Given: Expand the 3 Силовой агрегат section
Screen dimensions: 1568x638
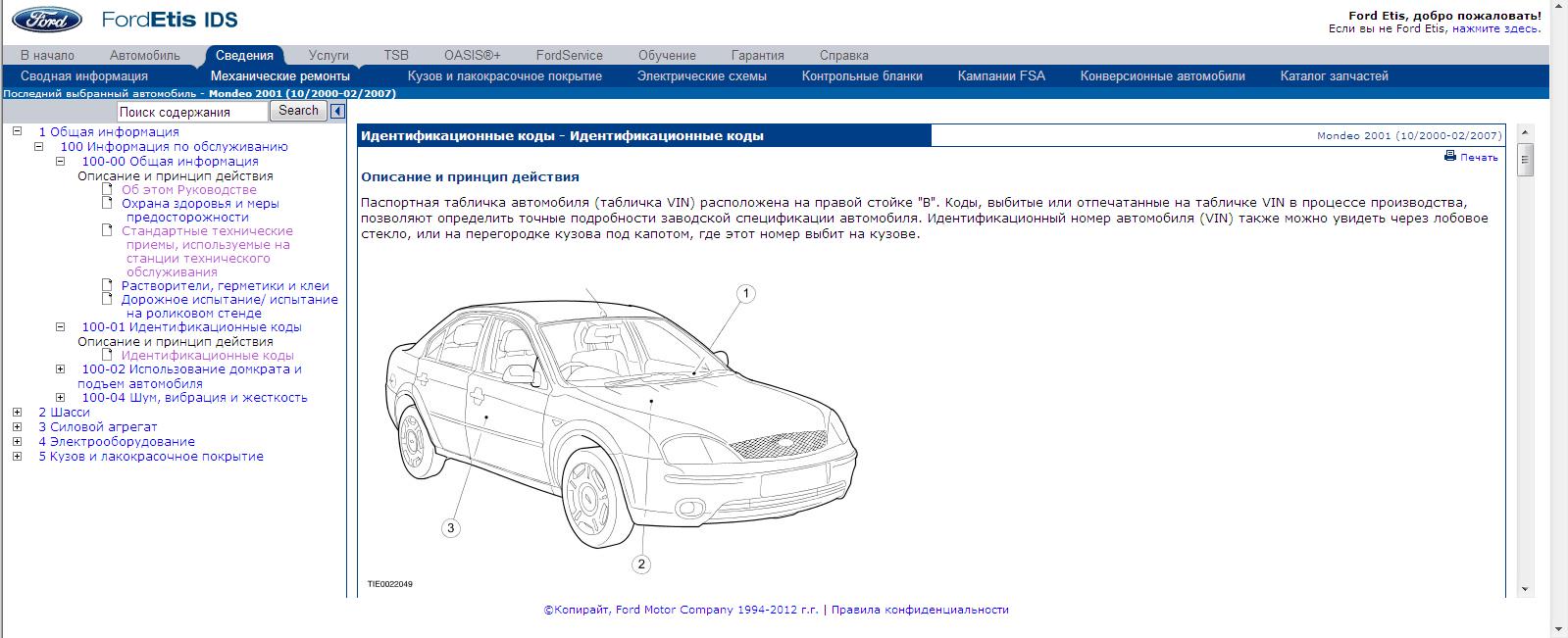Looking at the screenshot, I should pos(17,426).
